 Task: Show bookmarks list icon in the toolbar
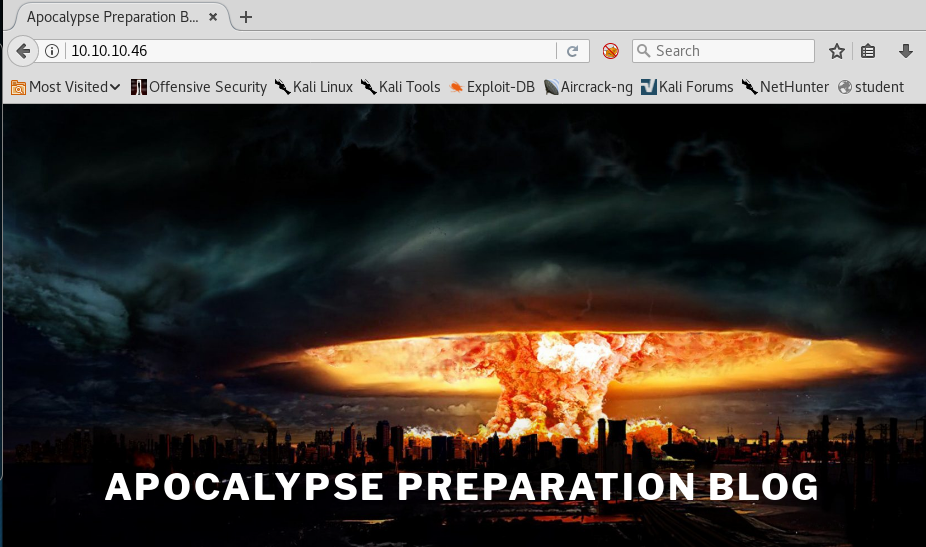868,51
